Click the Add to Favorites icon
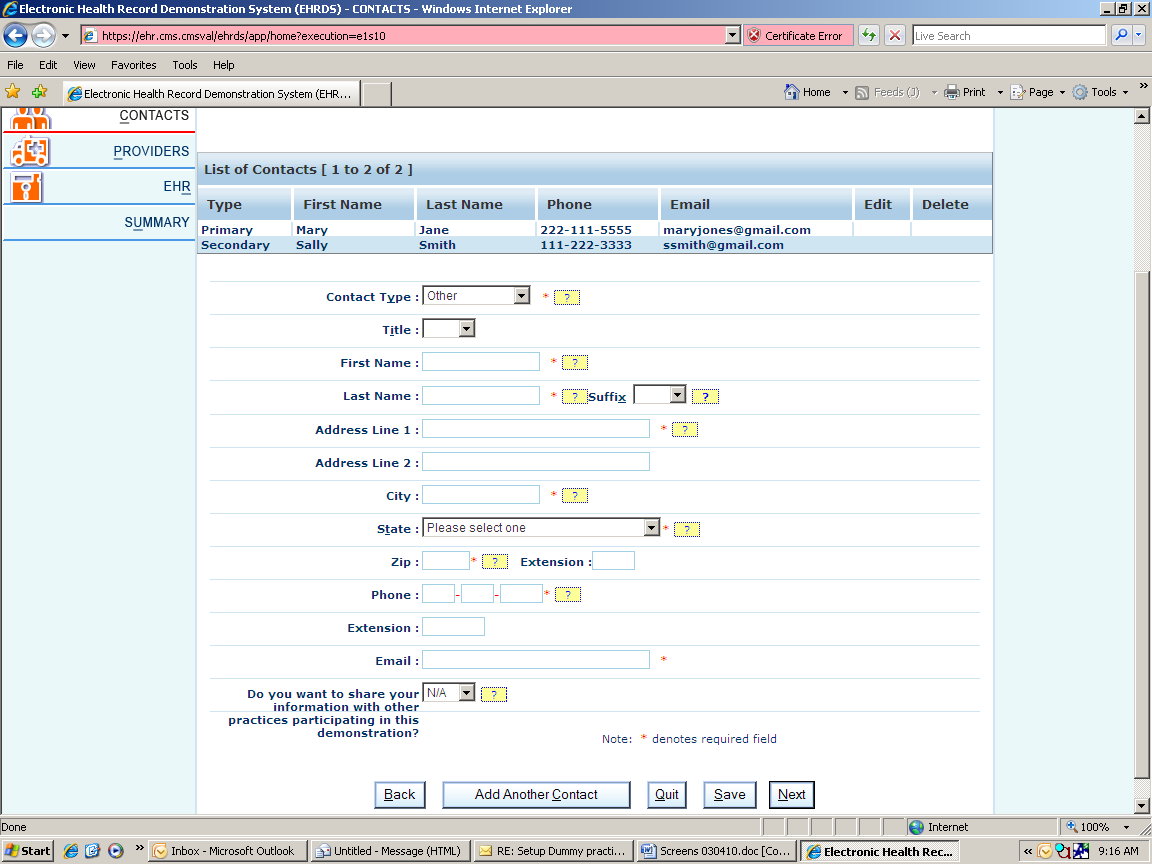The image size is (1152, 864). coord(40,92)
